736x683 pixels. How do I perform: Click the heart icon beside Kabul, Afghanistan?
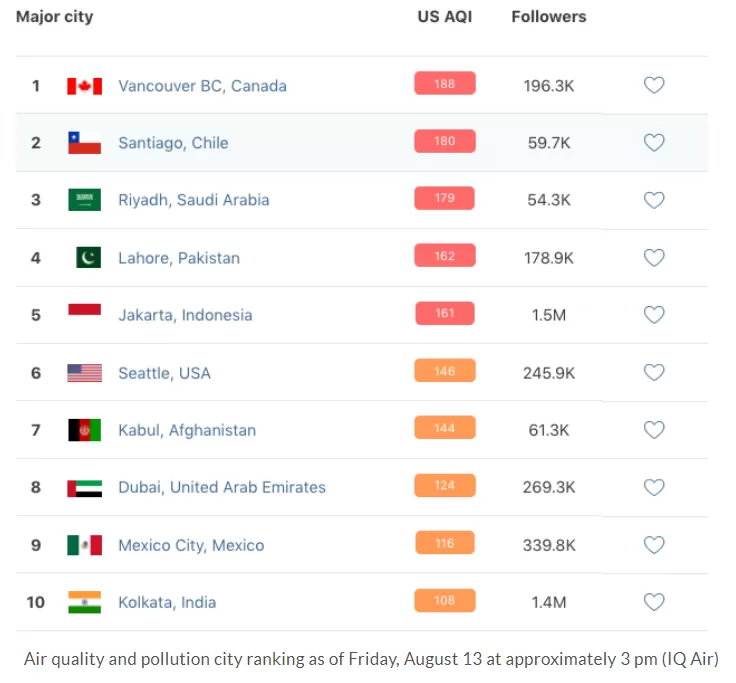(x=654, y=430)
